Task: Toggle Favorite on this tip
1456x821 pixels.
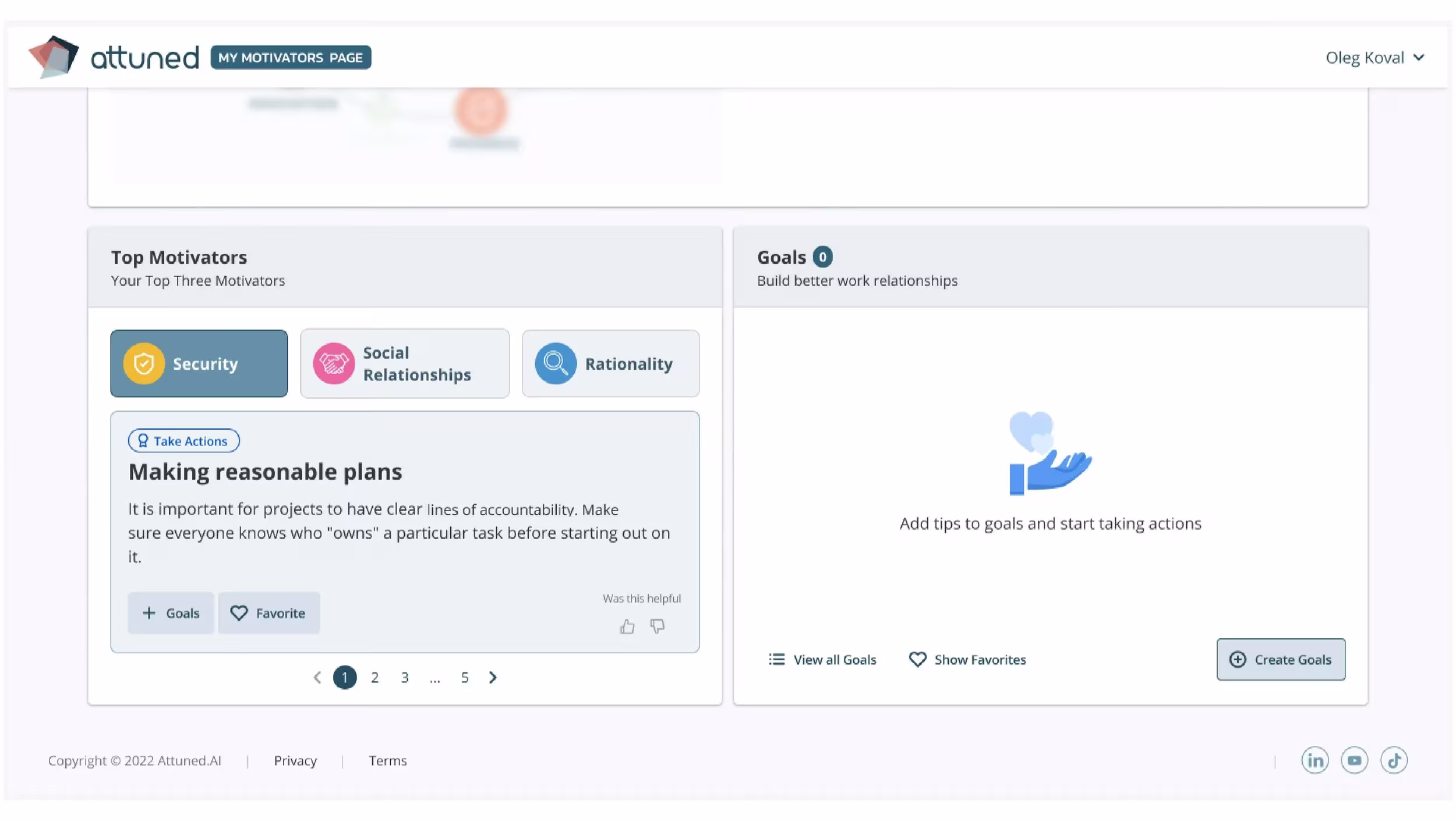Action: [x=268, y=613]
